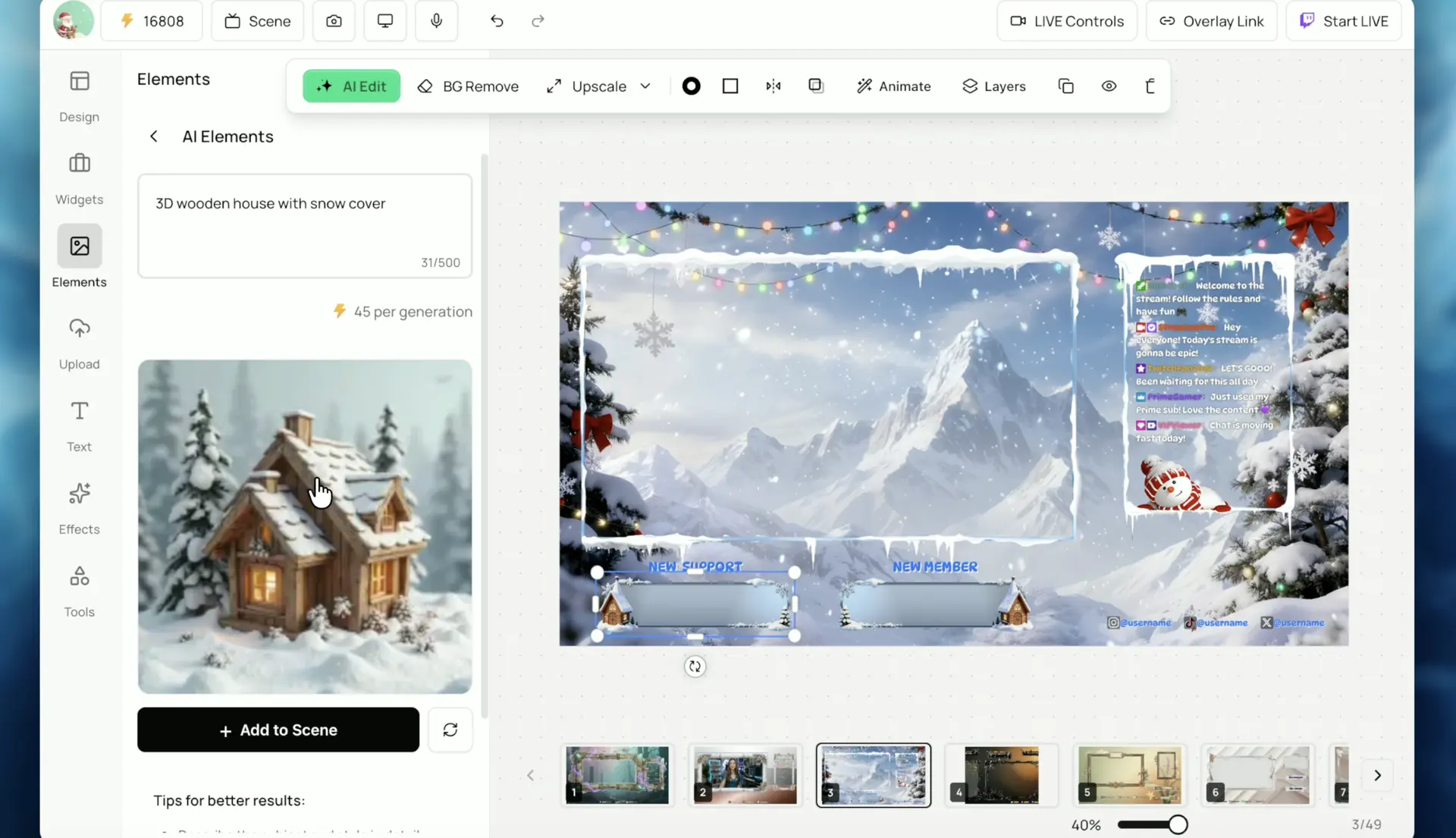This screenshot has height=838, width=1456.
Task: Go back from AI Elements panel
Action: pos(154,137)
